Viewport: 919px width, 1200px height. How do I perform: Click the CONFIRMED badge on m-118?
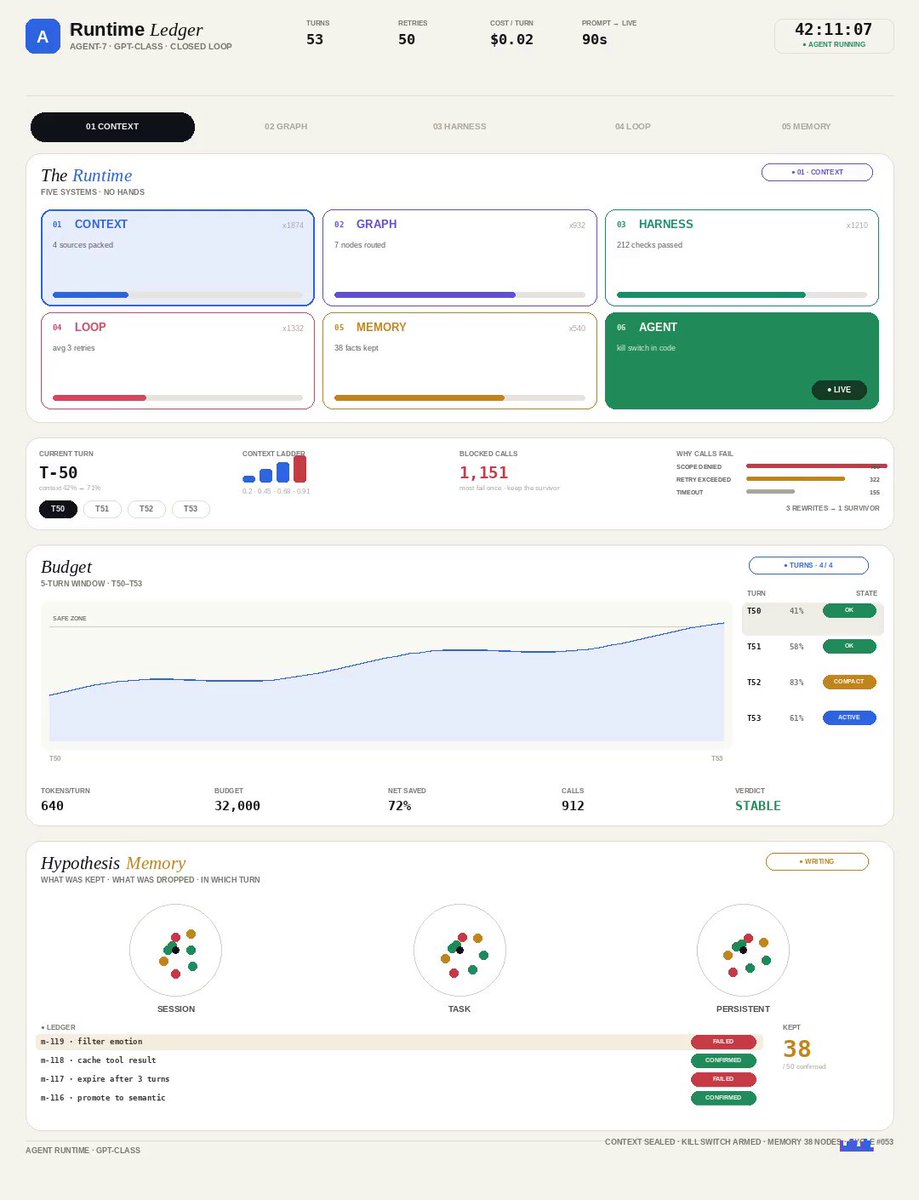tap(723, 1060)
